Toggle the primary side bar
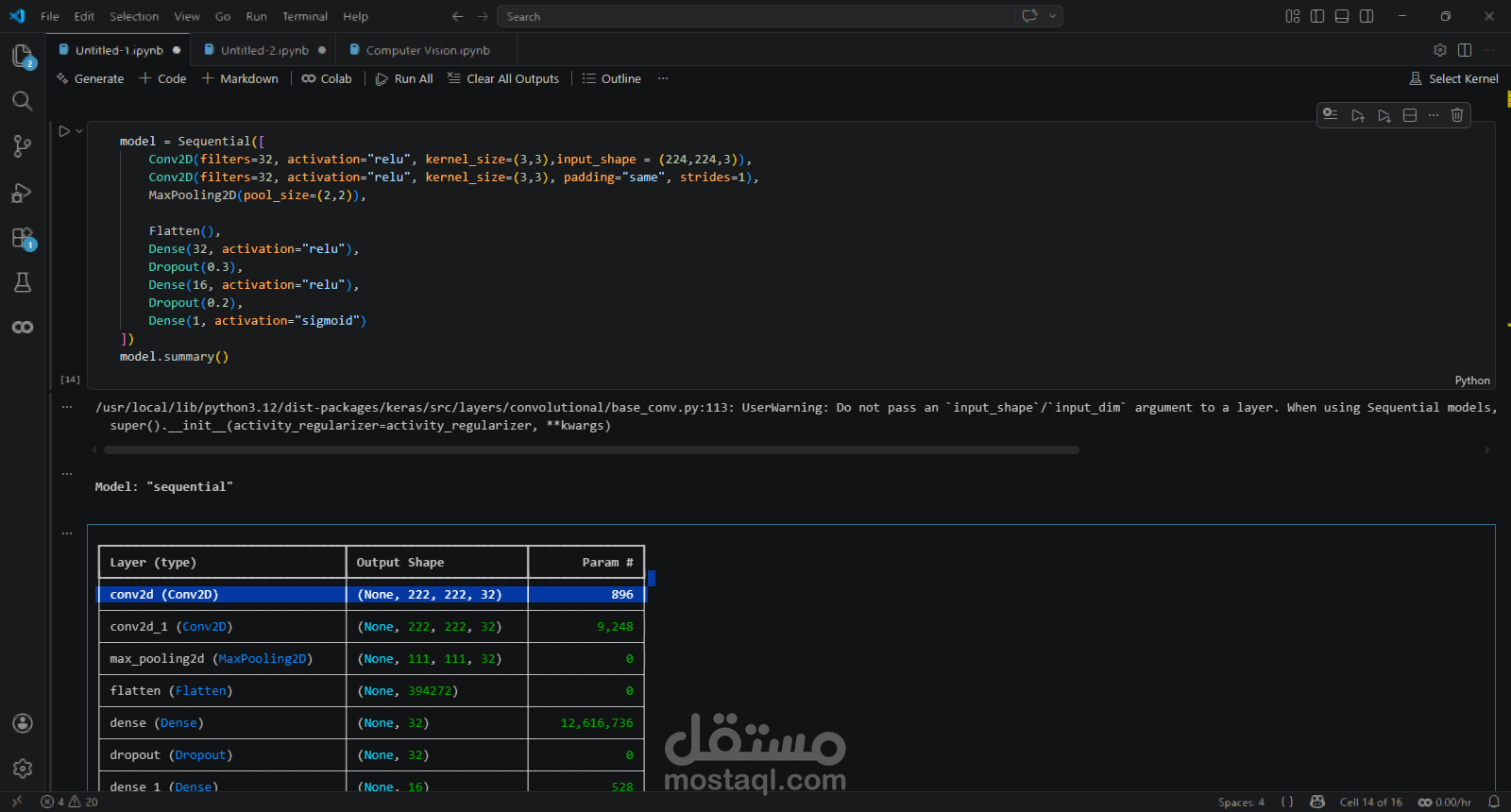1511x812 pixels. [x=1317, y=16]
